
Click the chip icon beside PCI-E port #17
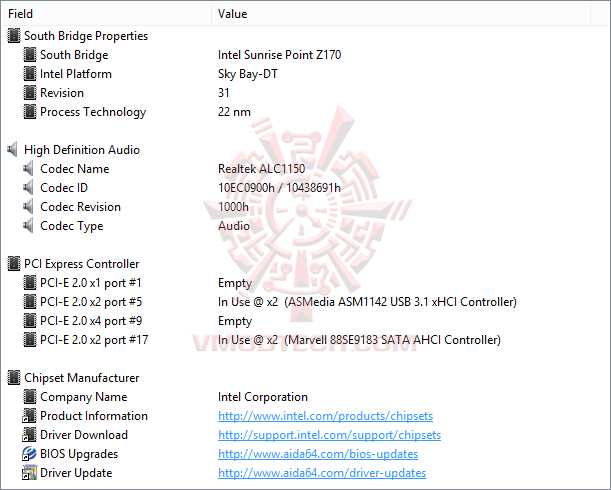(x=30, y=340)
